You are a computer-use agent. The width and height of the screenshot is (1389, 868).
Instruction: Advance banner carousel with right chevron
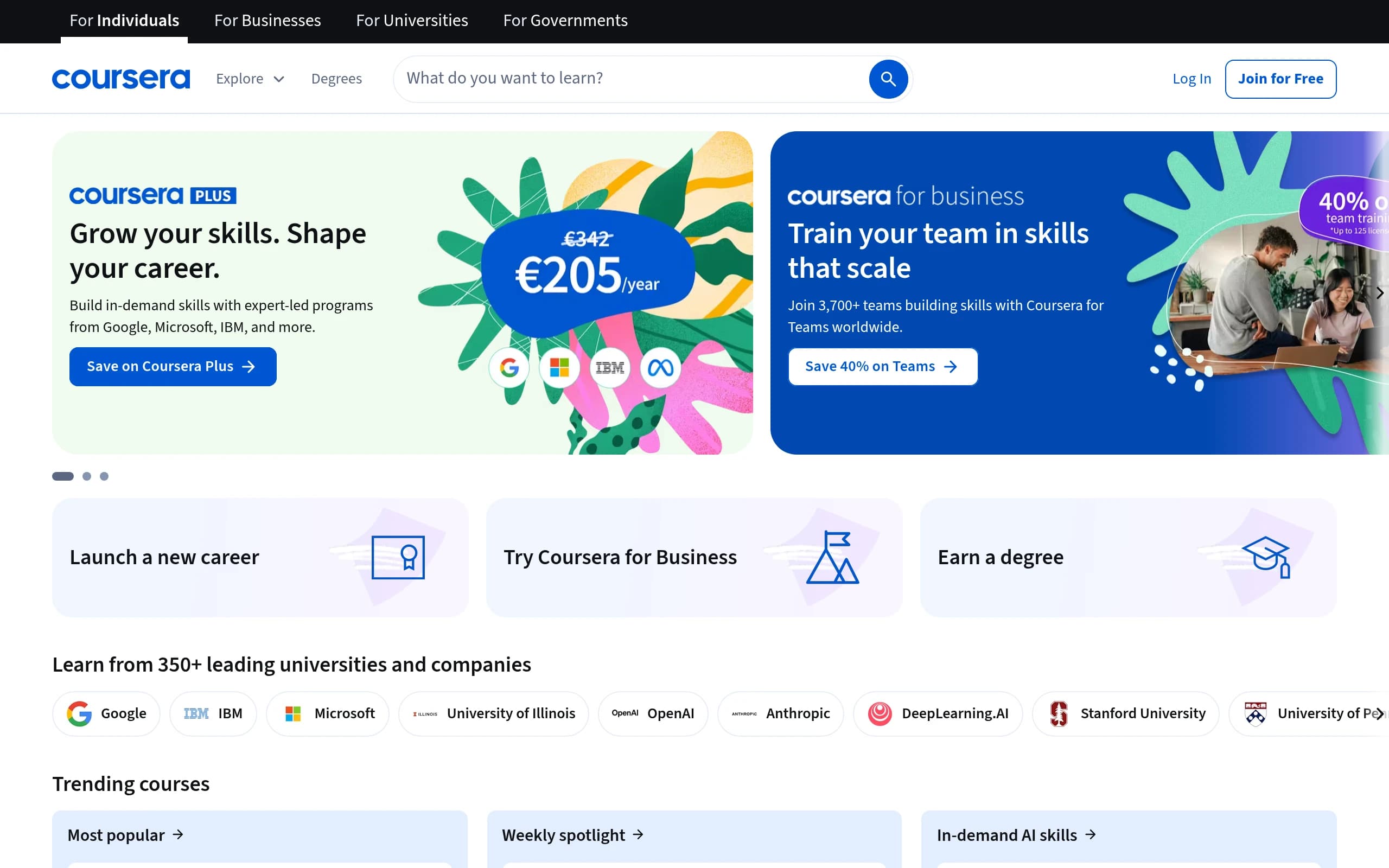1379,293
